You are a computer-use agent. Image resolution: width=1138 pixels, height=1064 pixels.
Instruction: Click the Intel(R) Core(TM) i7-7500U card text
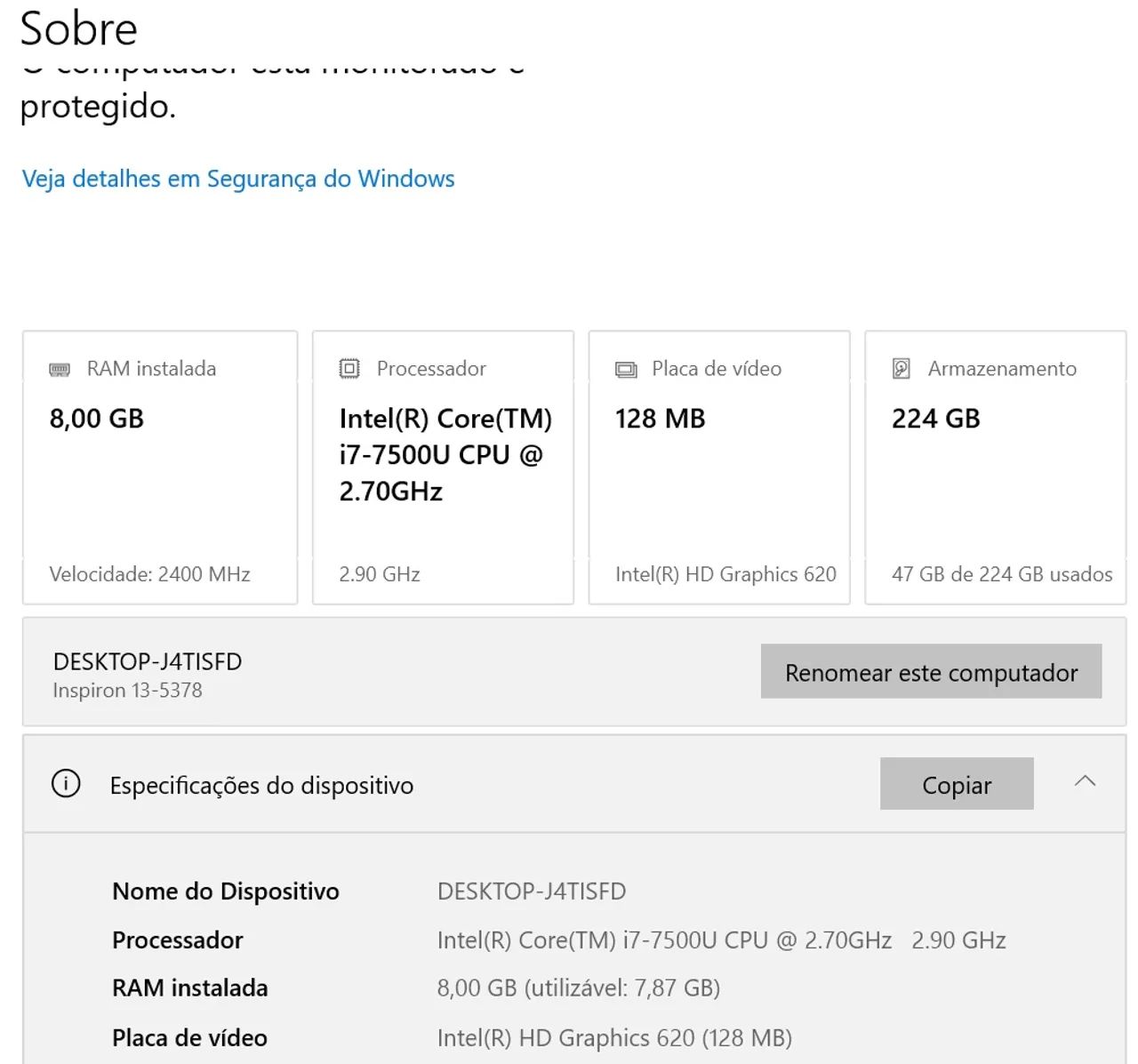click(445, 454)
